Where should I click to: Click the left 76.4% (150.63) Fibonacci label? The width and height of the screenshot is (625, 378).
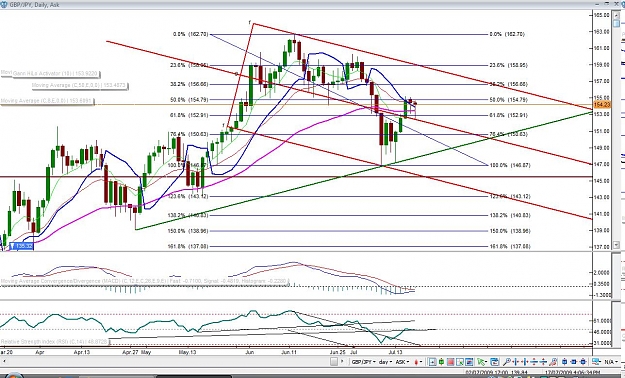coord(189,134)
